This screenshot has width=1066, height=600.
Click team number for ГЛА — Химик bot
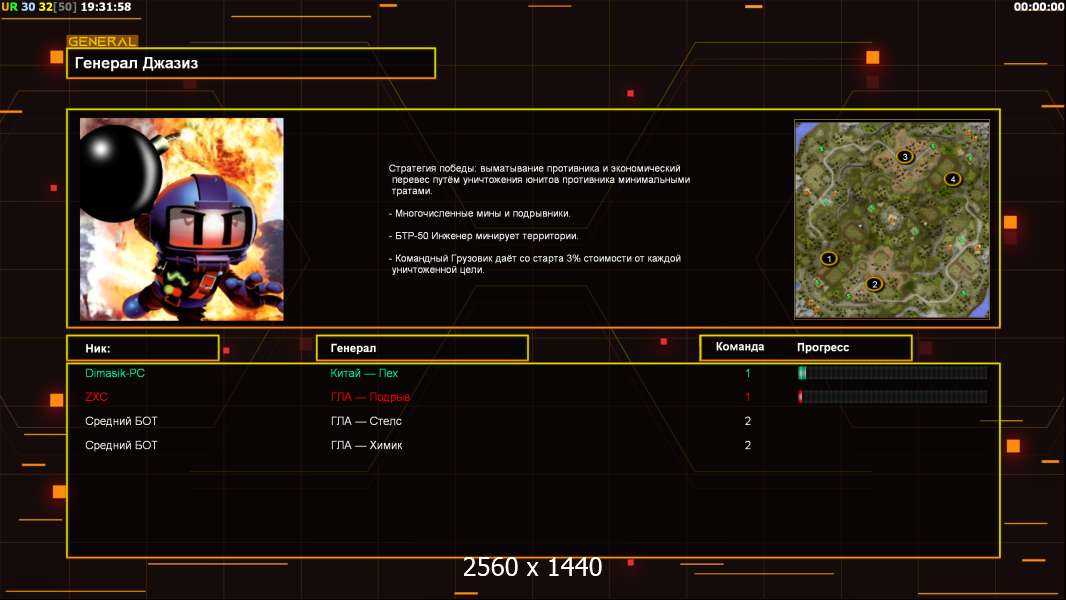point(748,445)
